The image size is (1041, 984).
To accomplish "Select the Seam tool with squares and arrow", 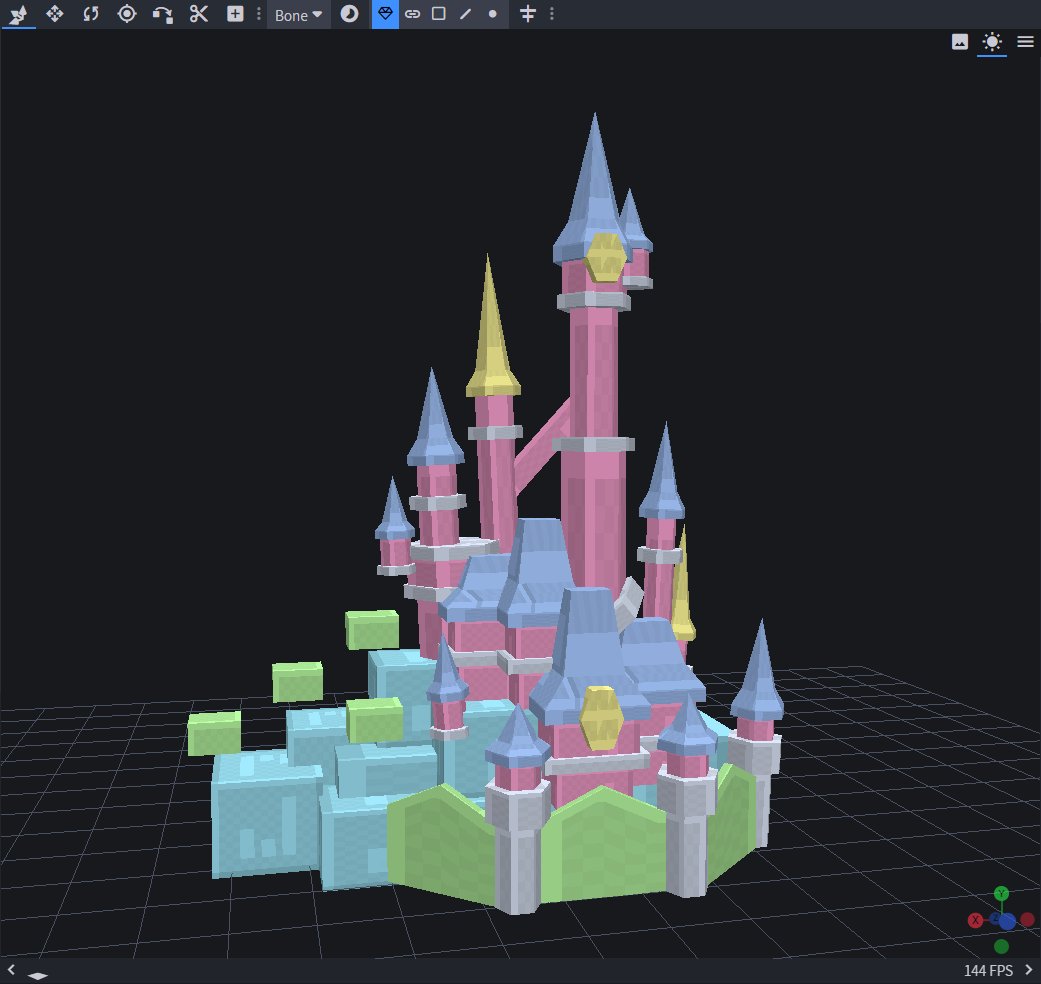I will [163, 15].
